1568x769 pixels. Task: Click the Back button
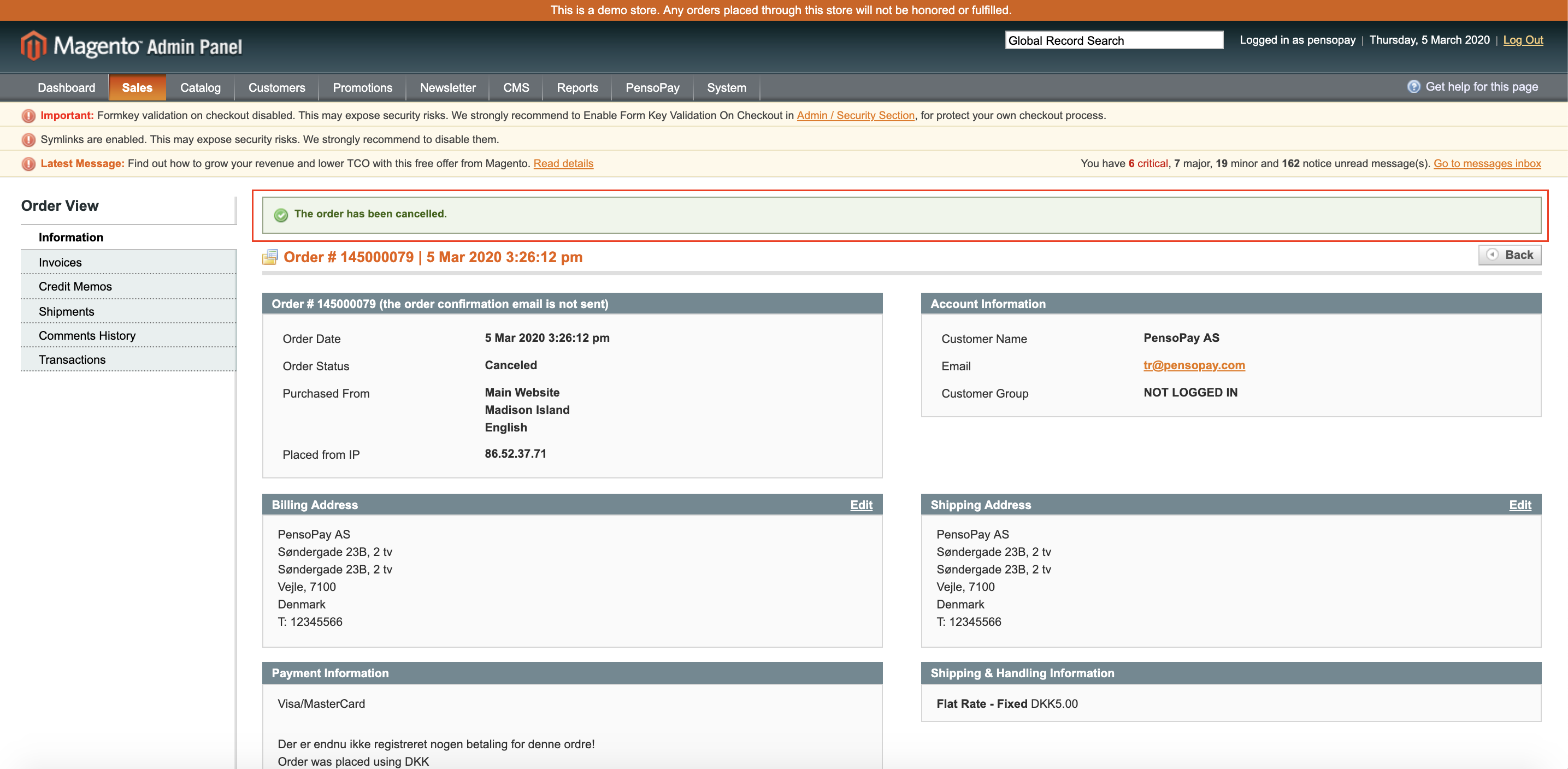tap(1509, 255)
